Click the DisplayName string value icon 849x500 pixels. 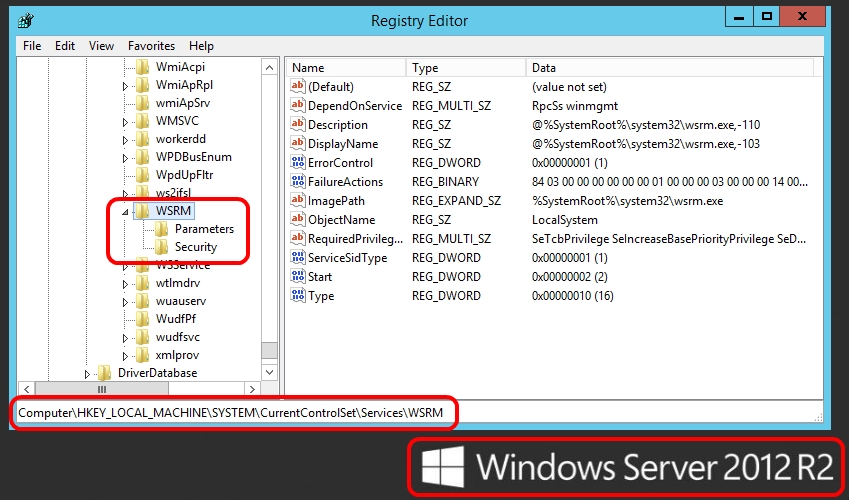click(x=298, y=143)
